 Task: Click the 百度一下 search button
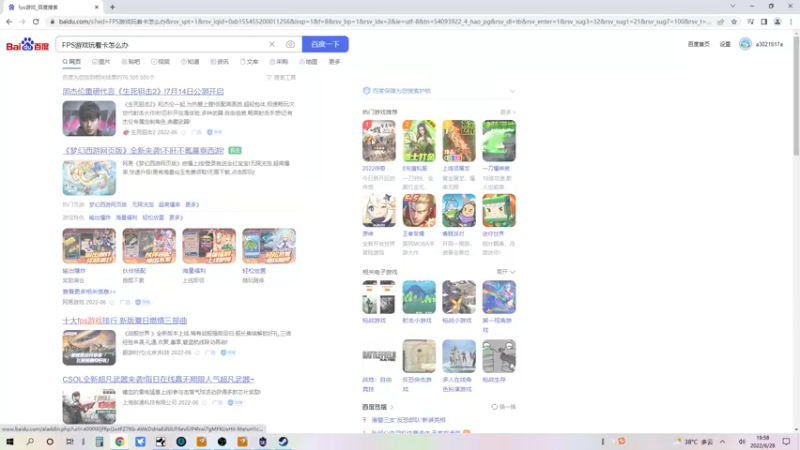[325, 44]
